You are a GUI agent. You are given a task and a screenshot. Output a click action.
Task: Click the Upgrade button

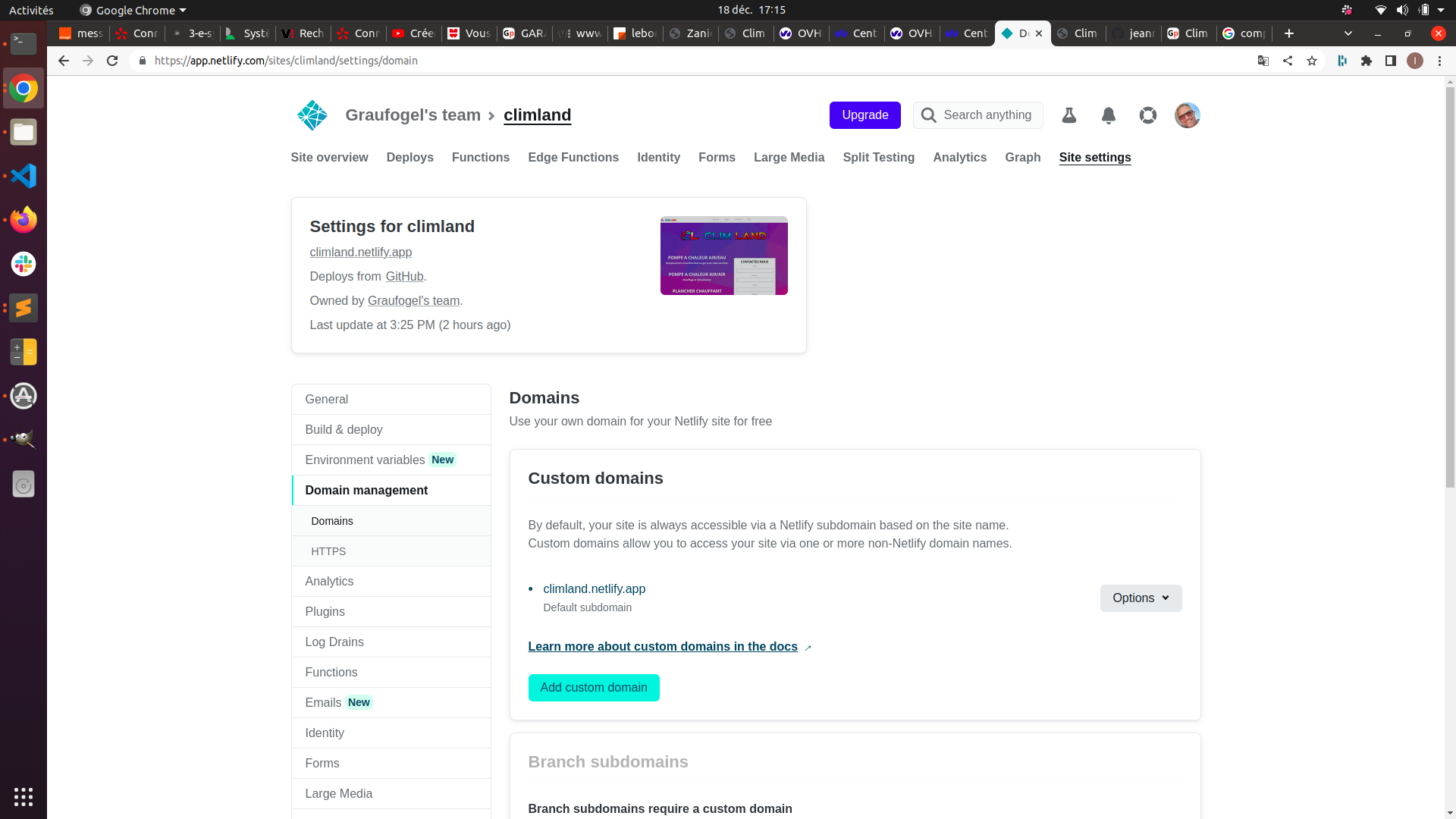(x=864, y=115)
